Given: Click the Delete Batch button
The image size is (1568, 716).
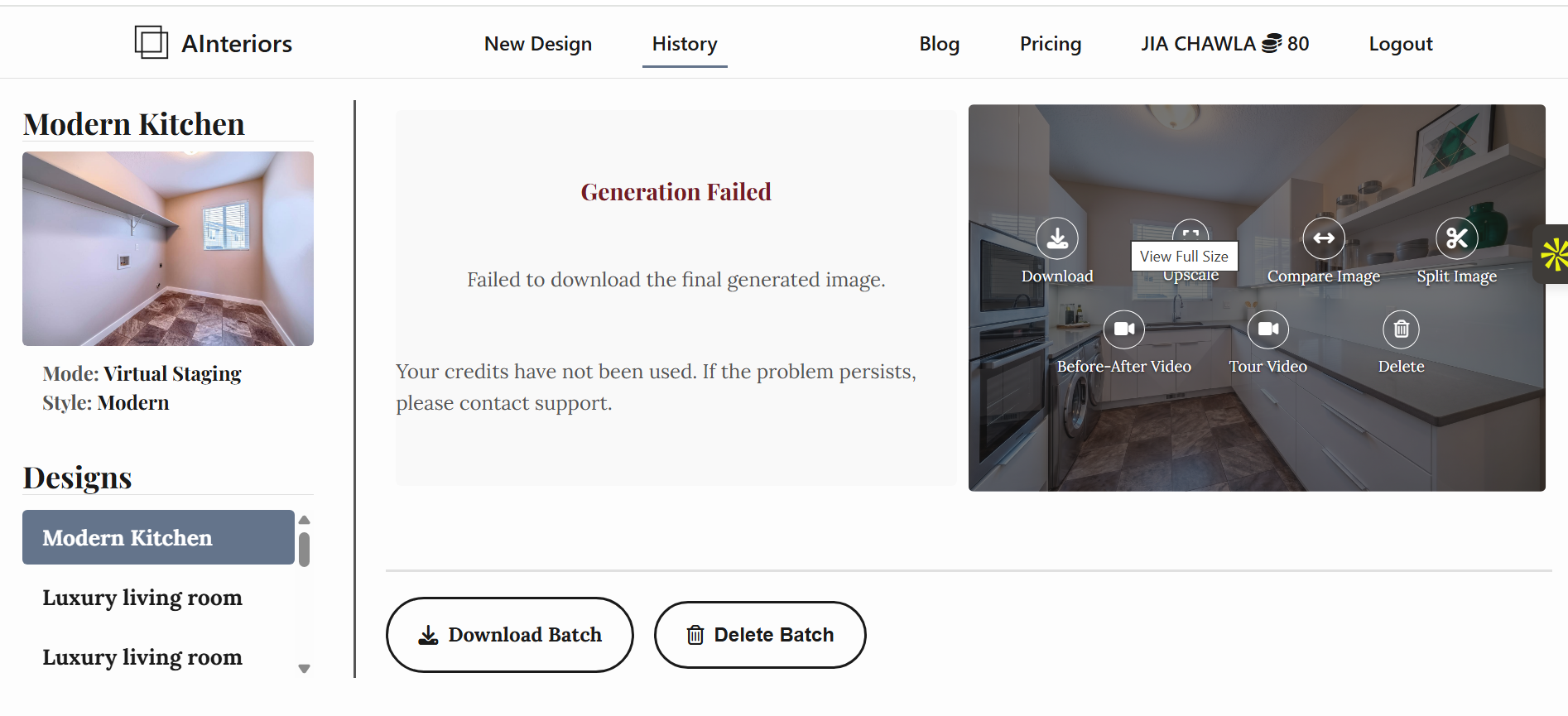Looking at the screenshot, I should 760,635.
